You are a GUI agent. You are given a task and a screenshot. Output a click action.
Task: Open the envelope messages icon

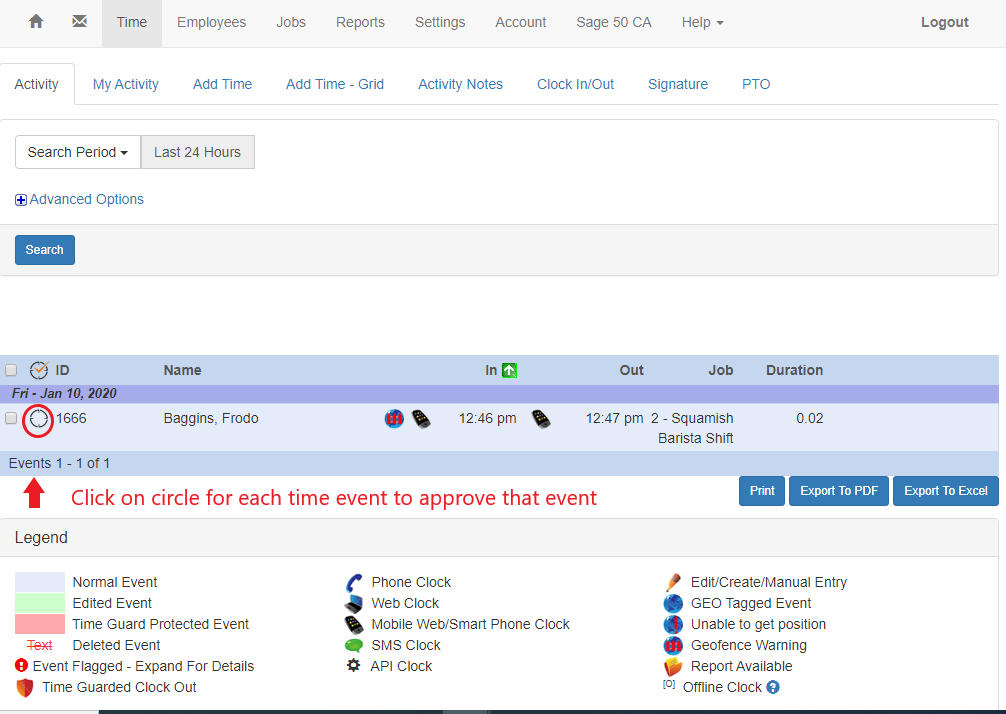80,22
